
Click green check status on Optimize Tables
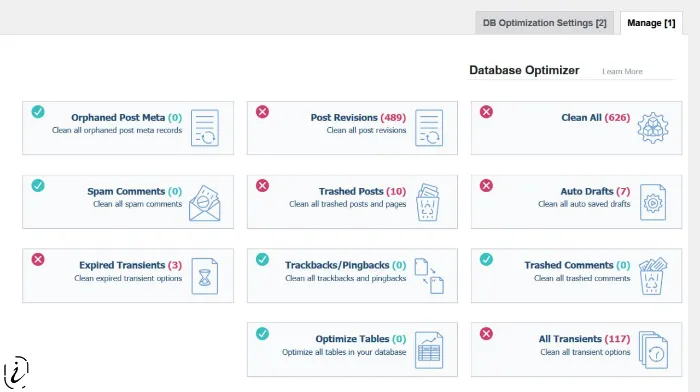tap(262, 334)
